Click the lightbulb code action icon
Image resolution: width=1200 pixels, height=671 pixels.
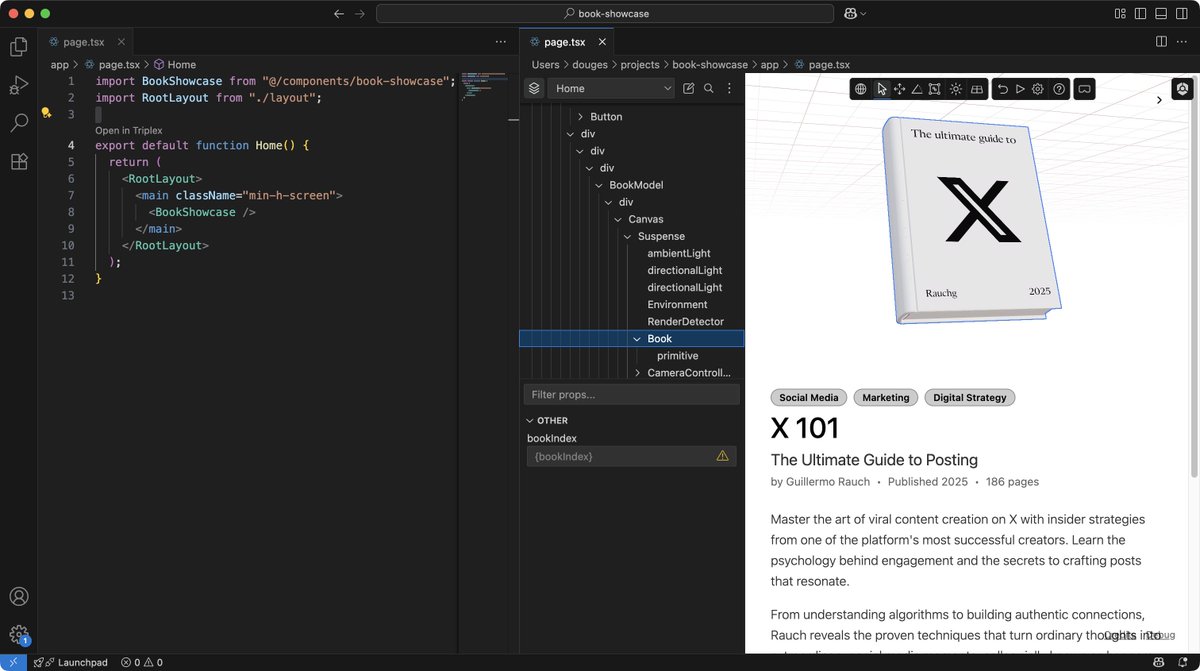point(45,113)
